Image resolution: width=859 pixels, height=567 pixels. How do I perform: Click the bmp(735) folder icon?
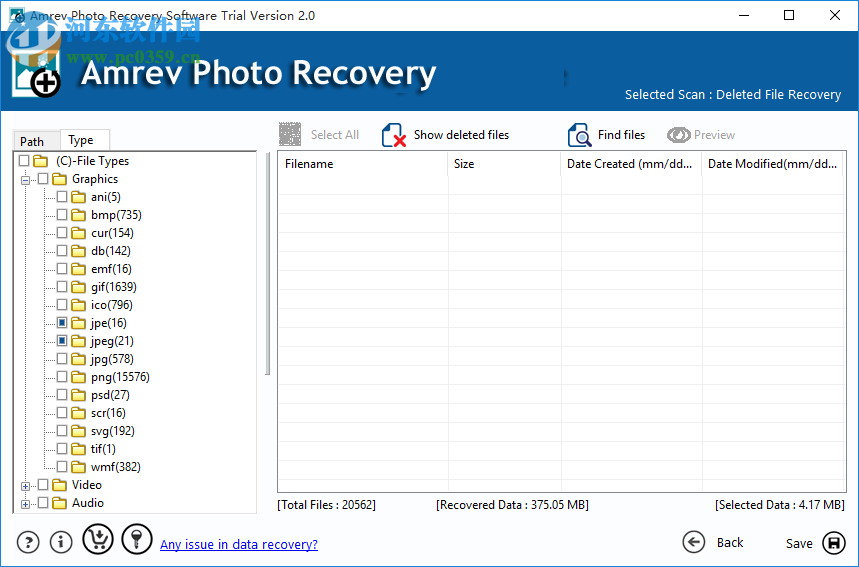(x=78, y=215)
